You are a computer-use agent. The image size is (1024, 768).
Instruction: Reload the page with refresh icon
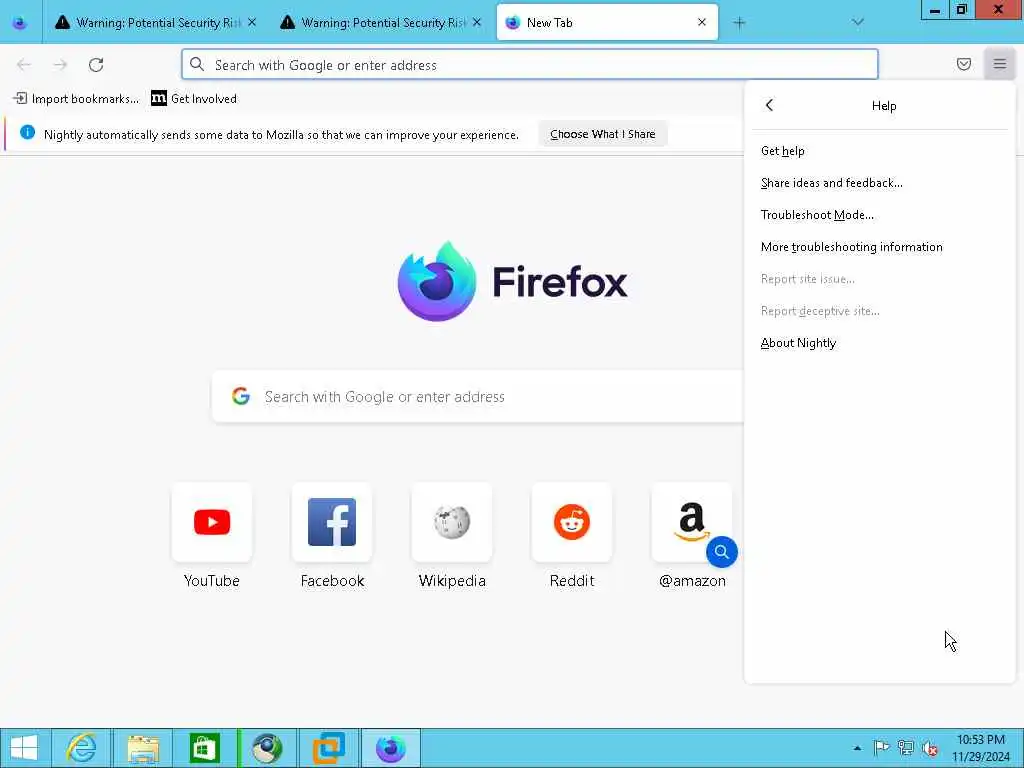pyautogui.click(x=96, y=65)
